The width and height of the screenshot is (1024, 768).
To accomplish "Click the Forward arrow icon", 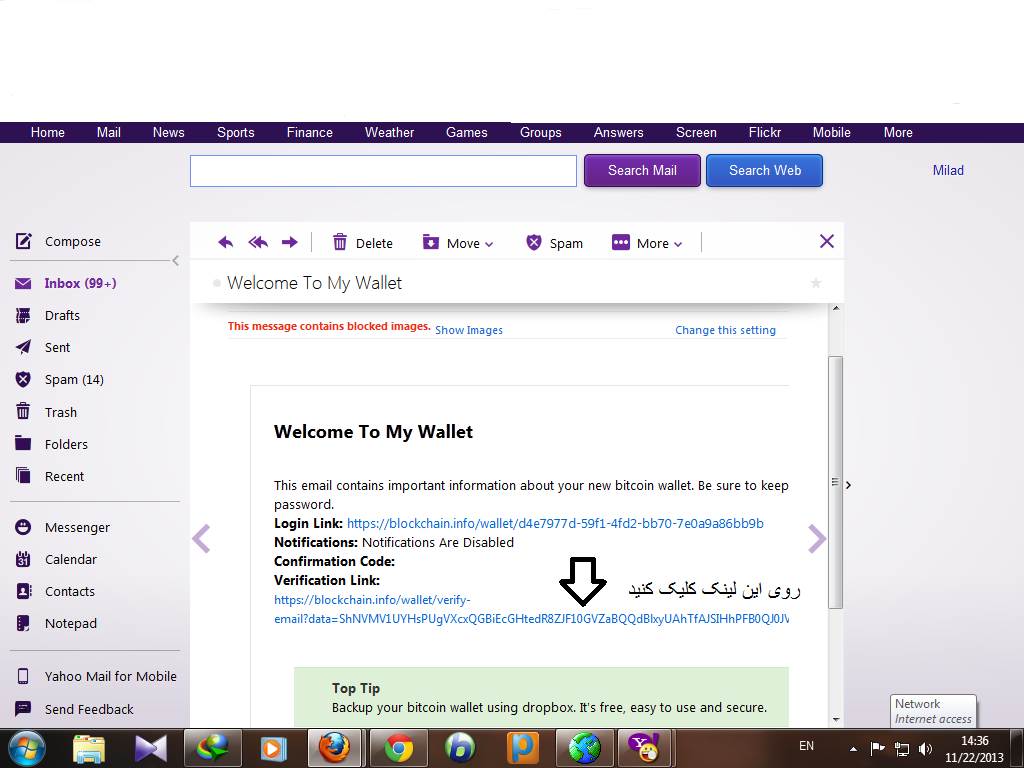I will [x=289, y=242].
